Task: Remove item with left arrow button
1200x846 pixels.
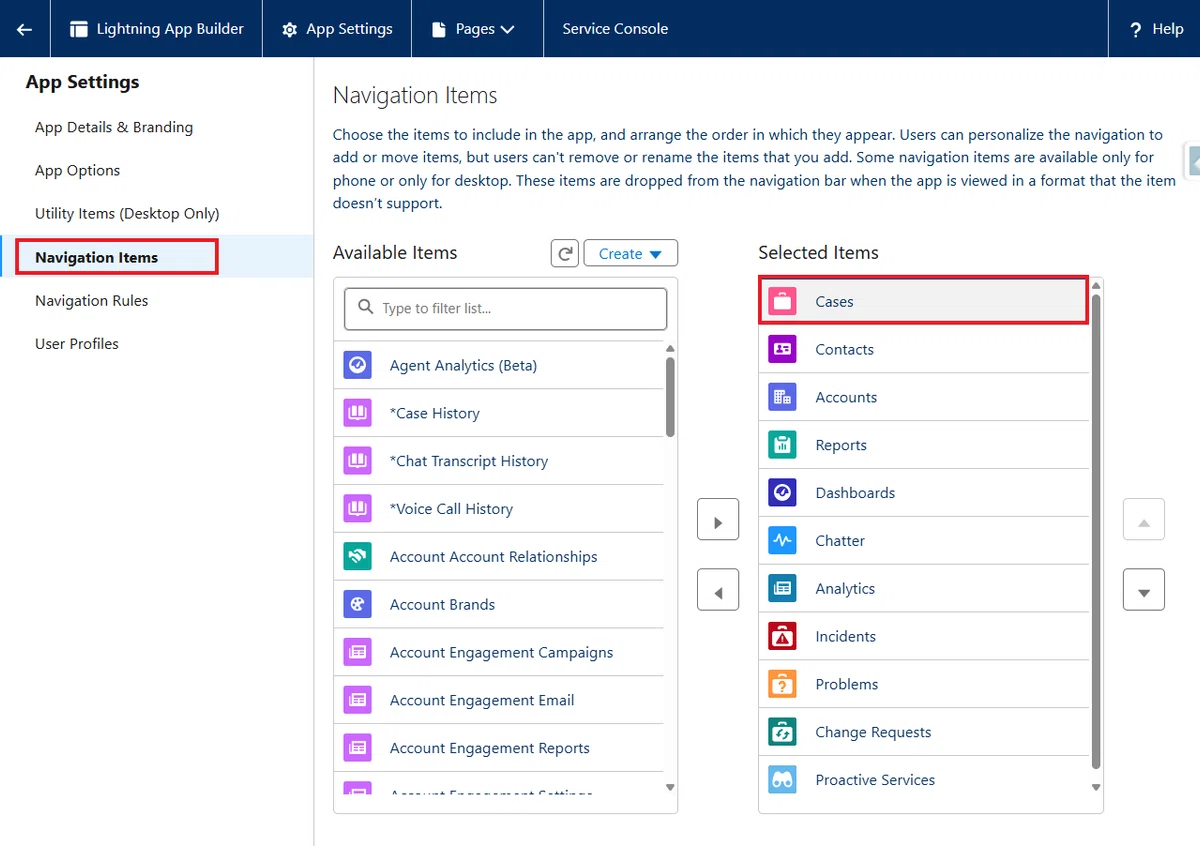Action: point(718,590)
